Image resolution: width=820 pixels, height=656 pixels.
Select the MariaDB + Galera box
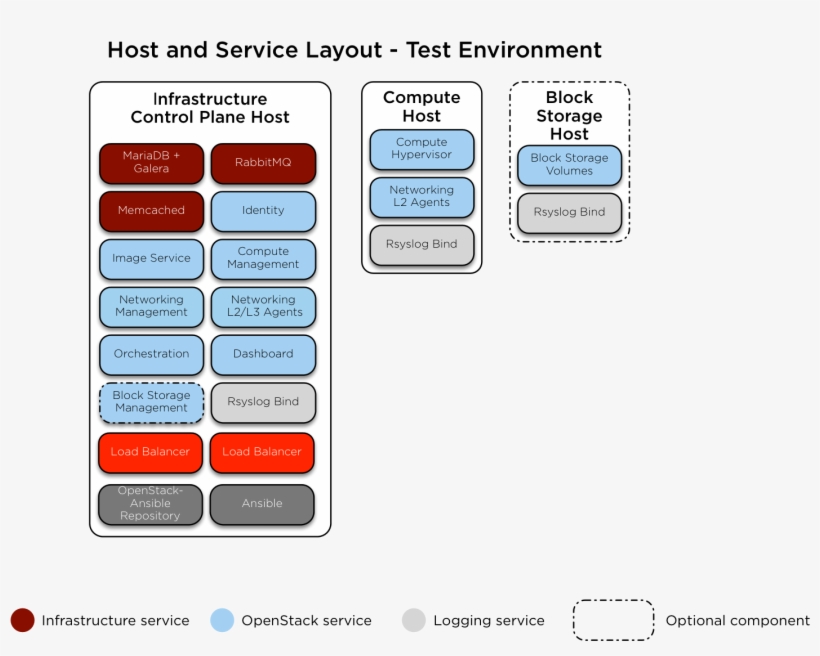[x=151, y=163]
